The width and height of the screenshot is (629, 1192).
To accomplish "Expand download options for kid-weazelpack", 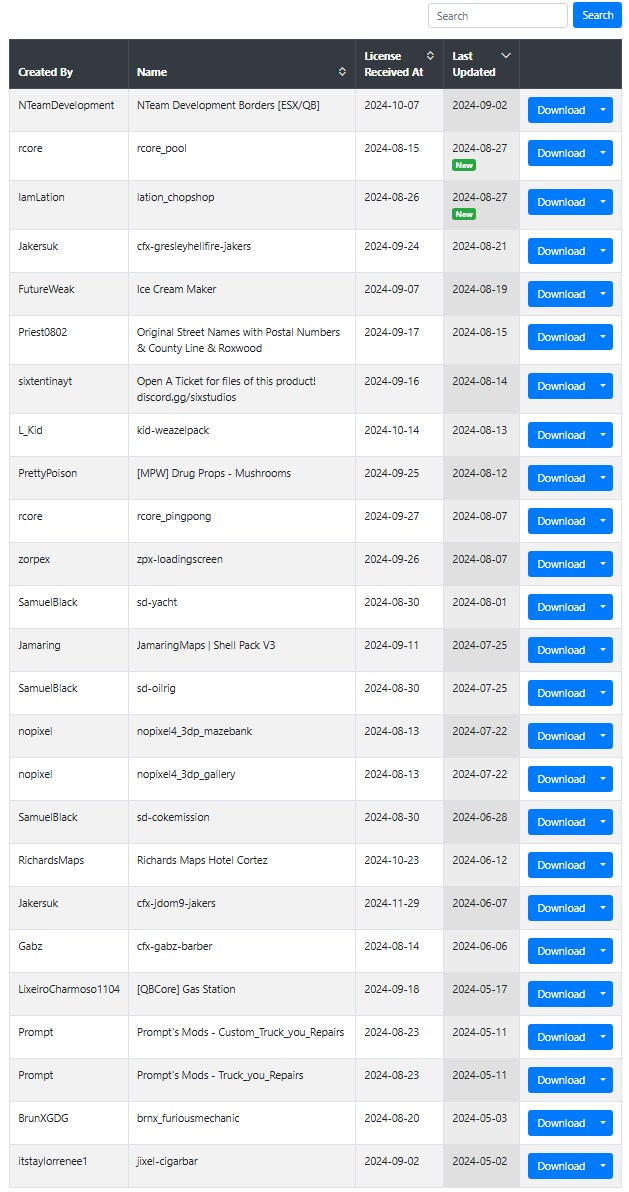I will (603, 435).
